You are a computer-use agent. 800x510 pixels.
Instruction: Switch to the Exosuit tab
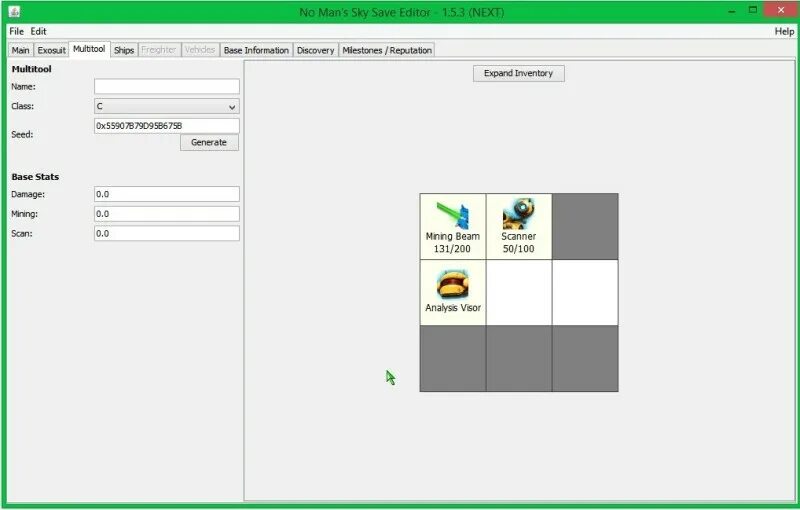pyautogui.click(x=52, y=50)
